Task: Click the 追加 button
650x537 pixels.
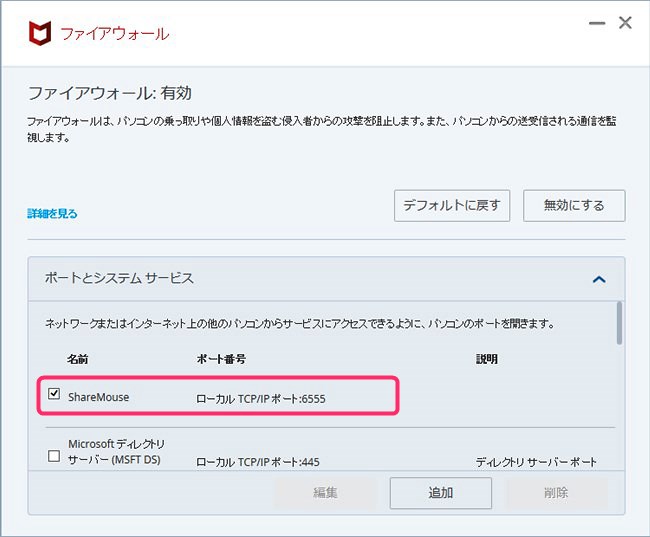Action: [x=441, y=493]
